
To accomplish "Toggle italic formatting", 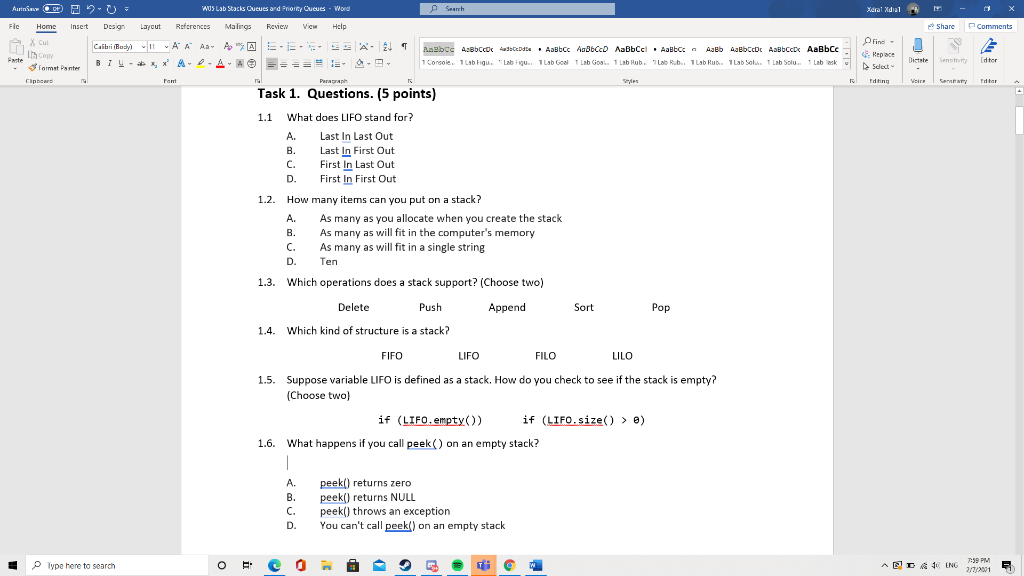I will (110, 63).
